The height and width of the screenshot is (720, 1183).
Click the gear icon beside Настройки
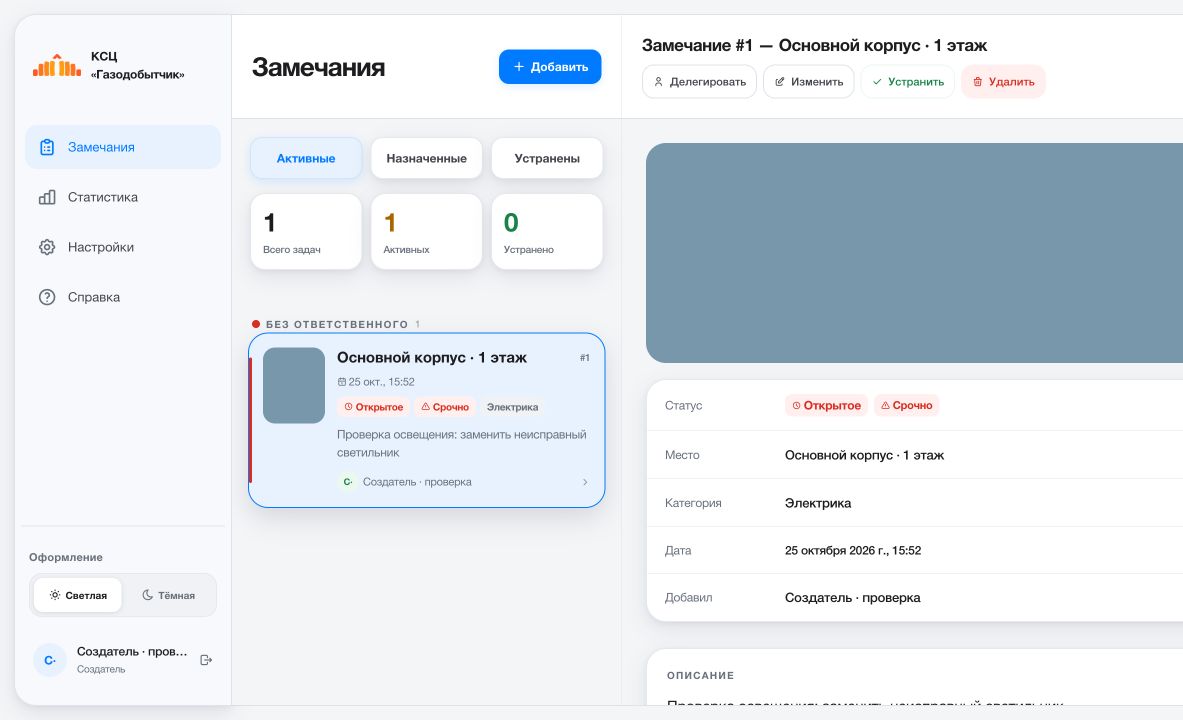tap(47, 247)
